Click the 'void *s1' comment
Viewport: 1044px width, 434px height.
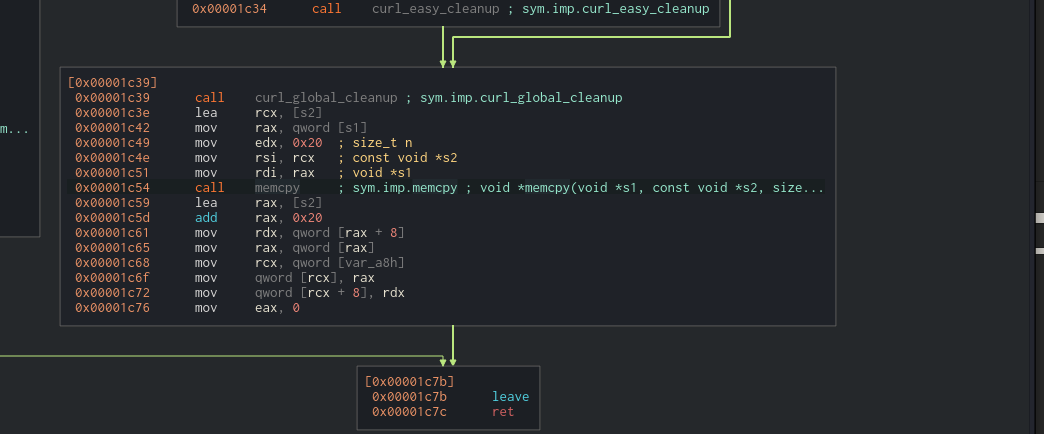(383, 173)
